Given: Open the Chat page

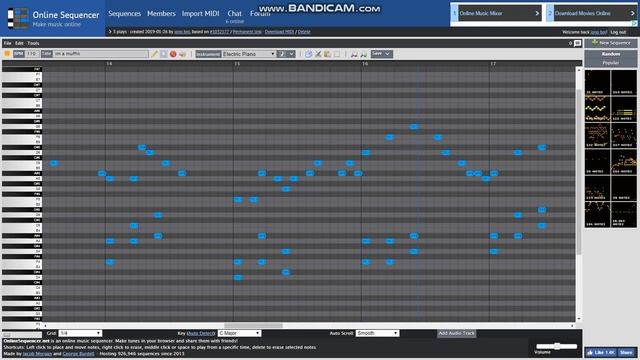Looking at the screenshot, I should pyautogui.click(x=234, y=13).
